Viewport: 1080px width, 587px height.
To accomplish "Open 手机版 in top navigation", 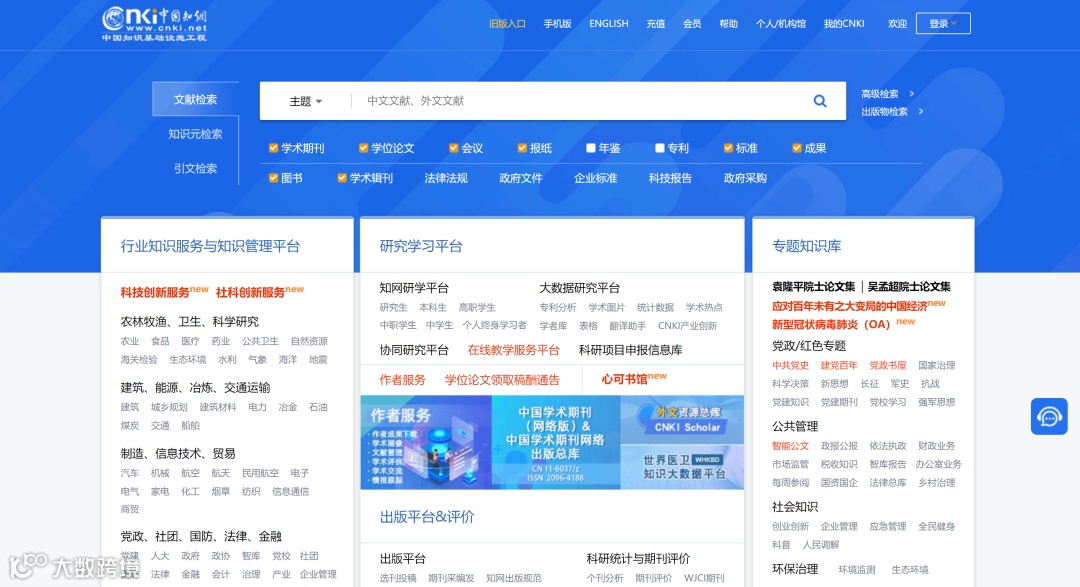I will click(557, 23).
